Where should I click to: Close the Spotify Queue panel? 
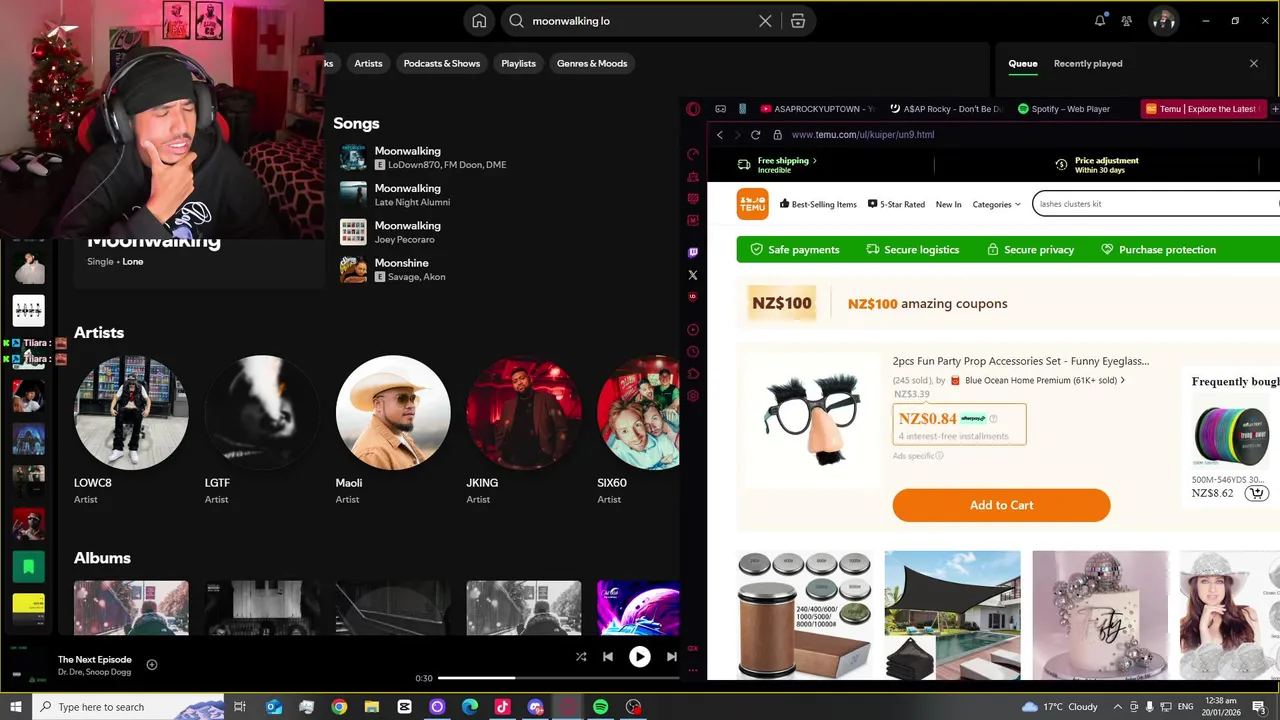pos(1254,63)
